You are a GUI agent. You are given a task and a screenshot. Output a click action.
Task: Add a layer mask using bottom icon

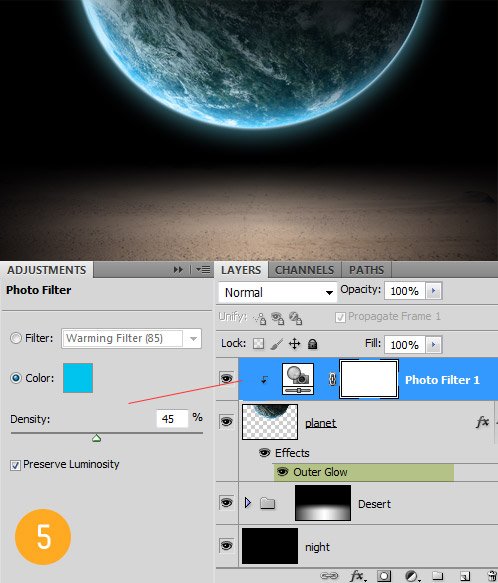click(x=384, y=576)
